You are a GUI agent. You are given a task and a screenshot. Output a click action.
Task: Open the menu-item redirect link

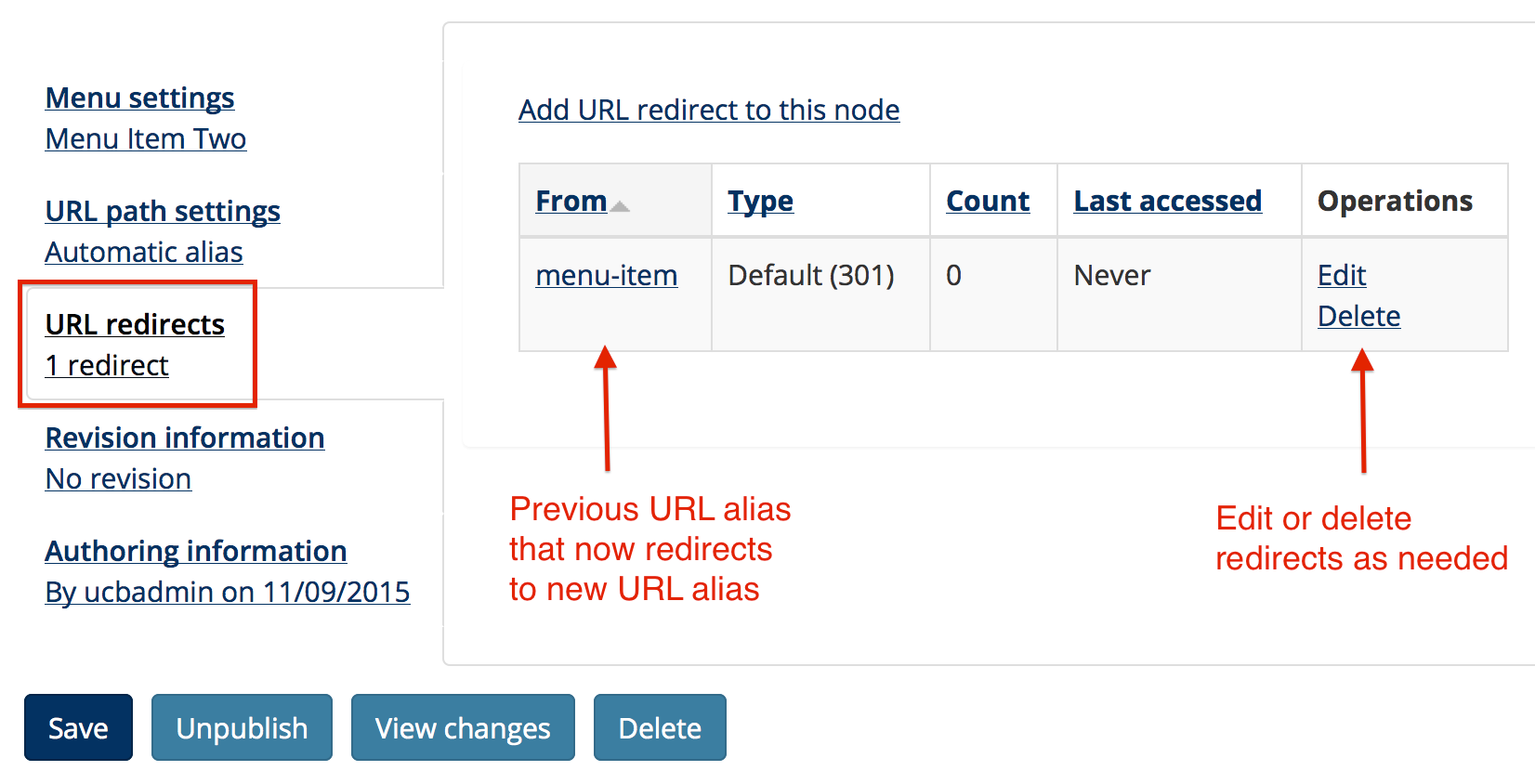point(606,275)
